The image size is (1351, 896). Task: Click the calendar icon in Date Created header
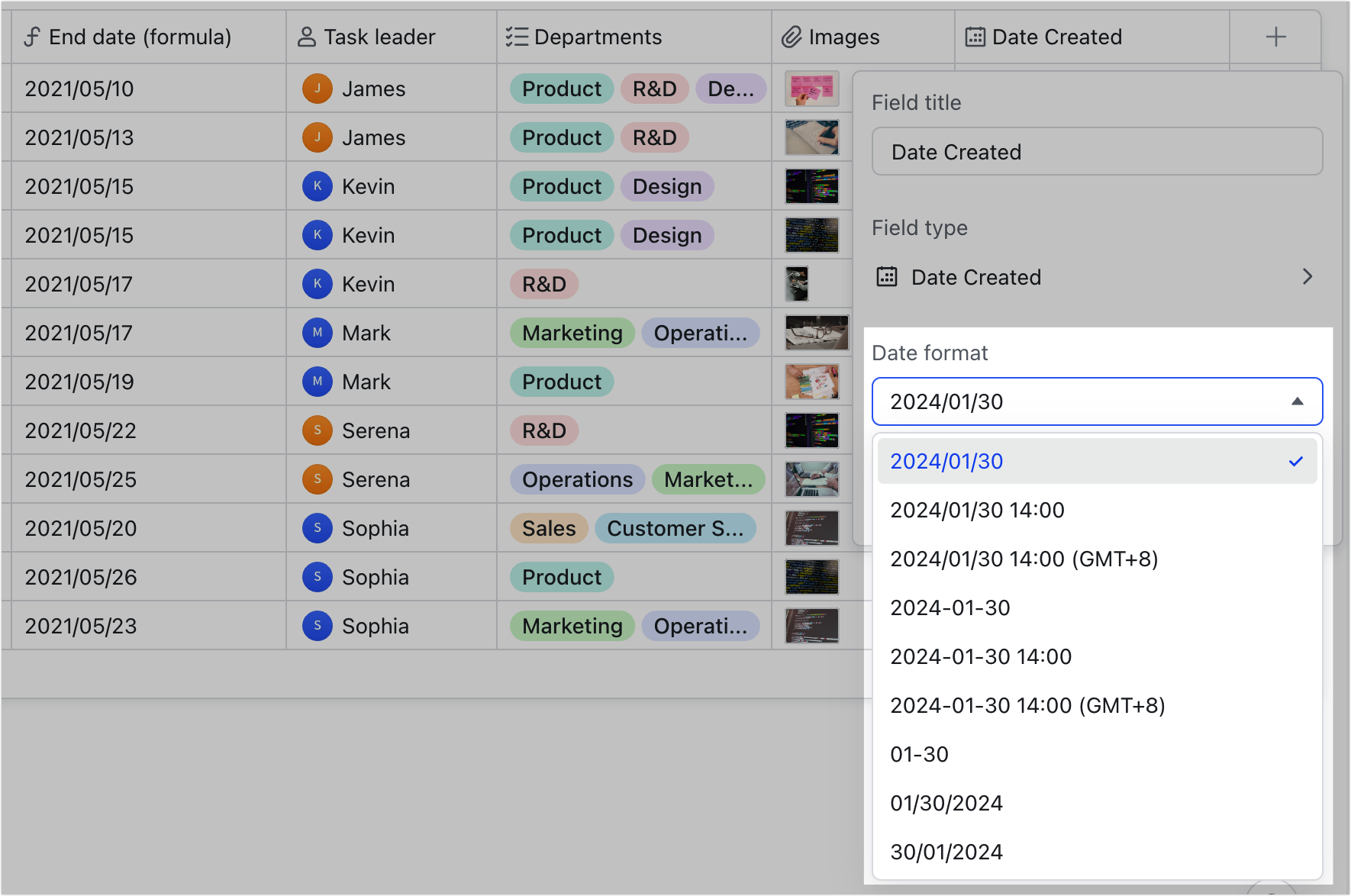tap(975, 37)
